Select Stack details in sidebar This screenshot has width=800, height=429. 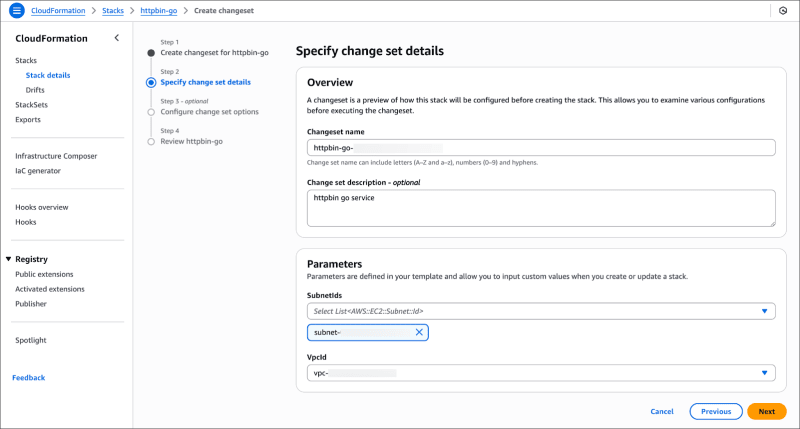[48, 75]
